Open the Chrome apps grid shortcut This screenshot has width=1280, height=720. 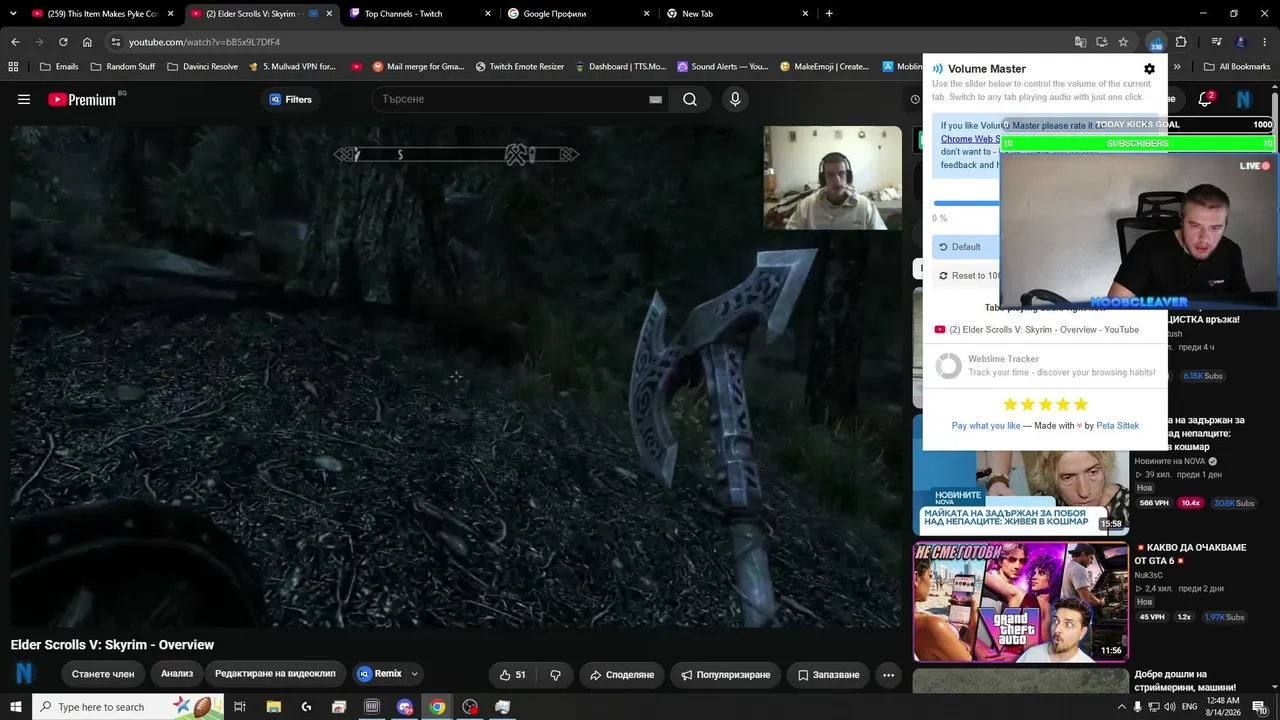click(13, 67)
